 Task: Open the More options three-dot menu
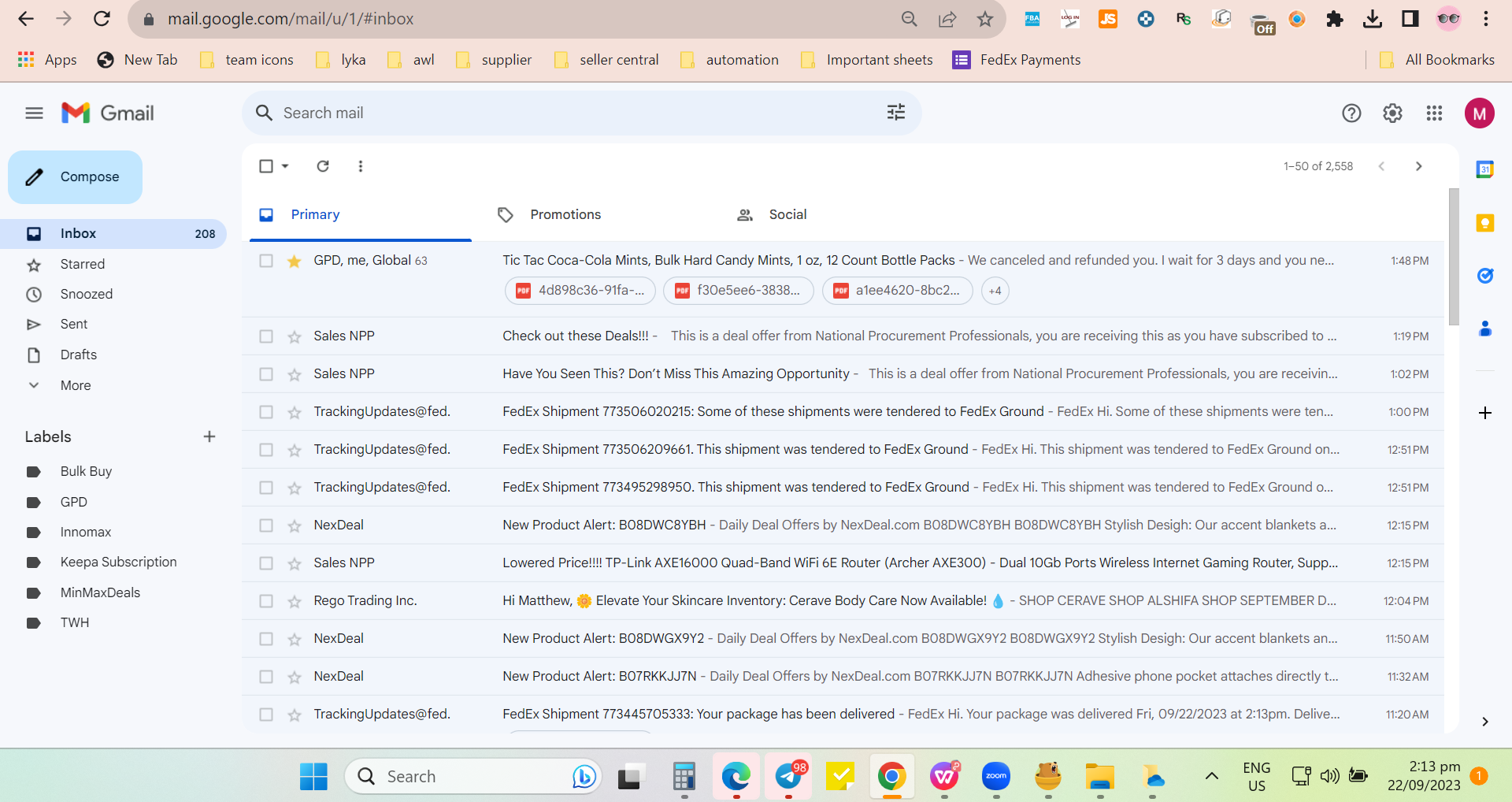click(x=361, y=166)
